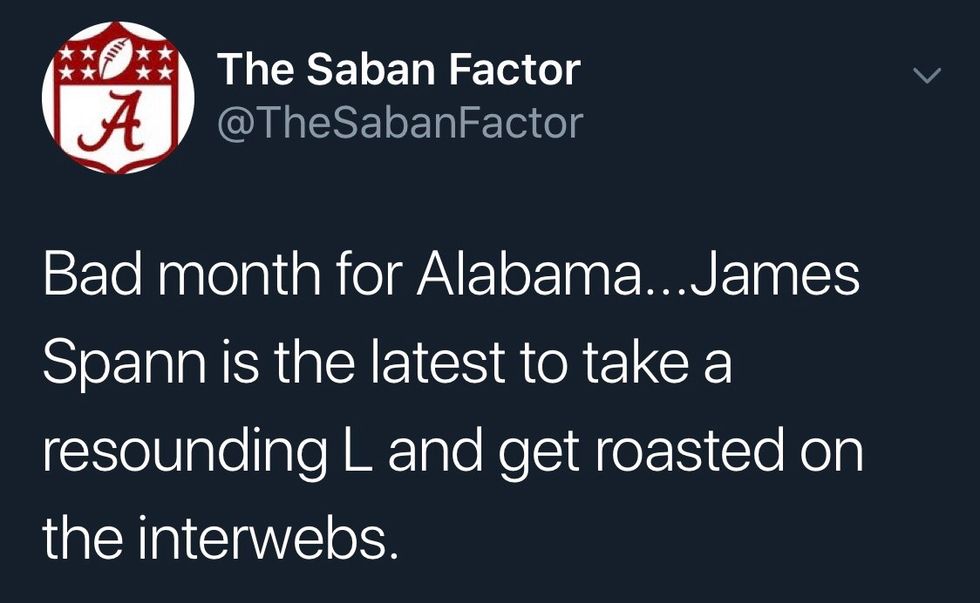The image size is (980, 603).
Task: Click the stars left of the avatar football
Action: 78,63
